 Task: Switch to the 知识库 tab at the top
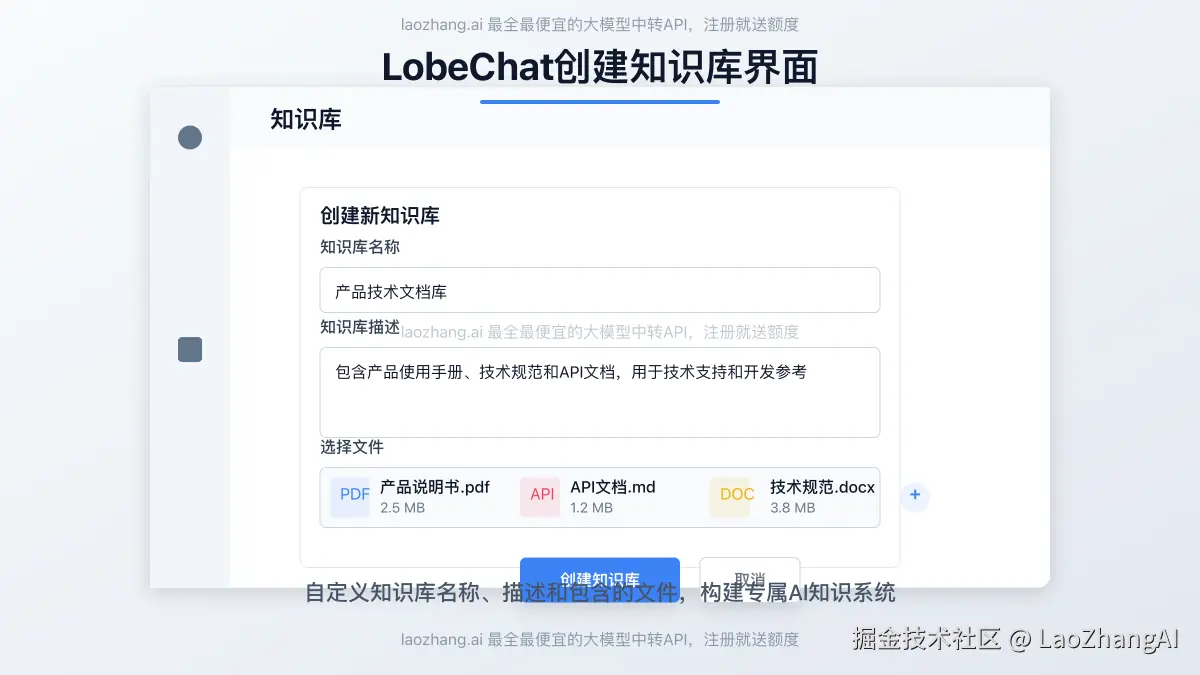304,120
